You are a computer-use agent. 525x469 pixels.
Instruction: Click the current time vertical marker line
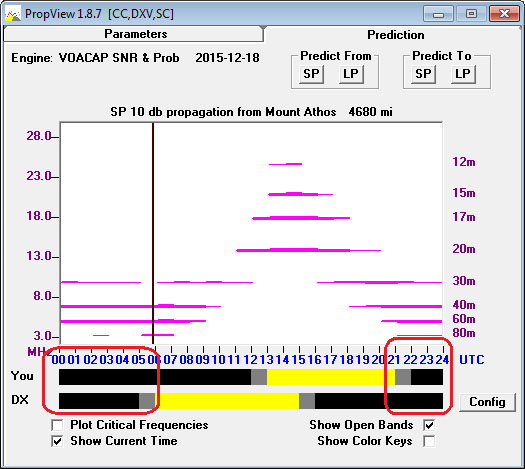[x=153, y=233]
